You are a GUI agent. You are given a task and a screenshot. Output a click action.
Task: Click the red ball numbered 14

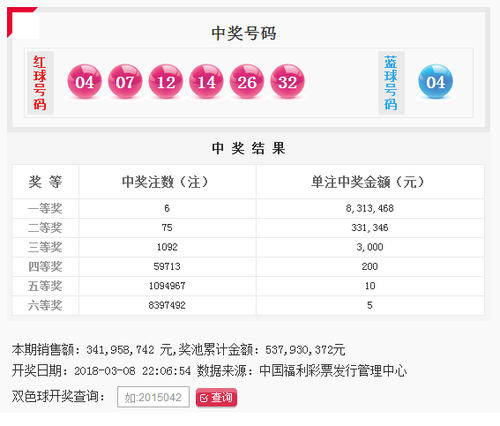click(x=206, y=82)
